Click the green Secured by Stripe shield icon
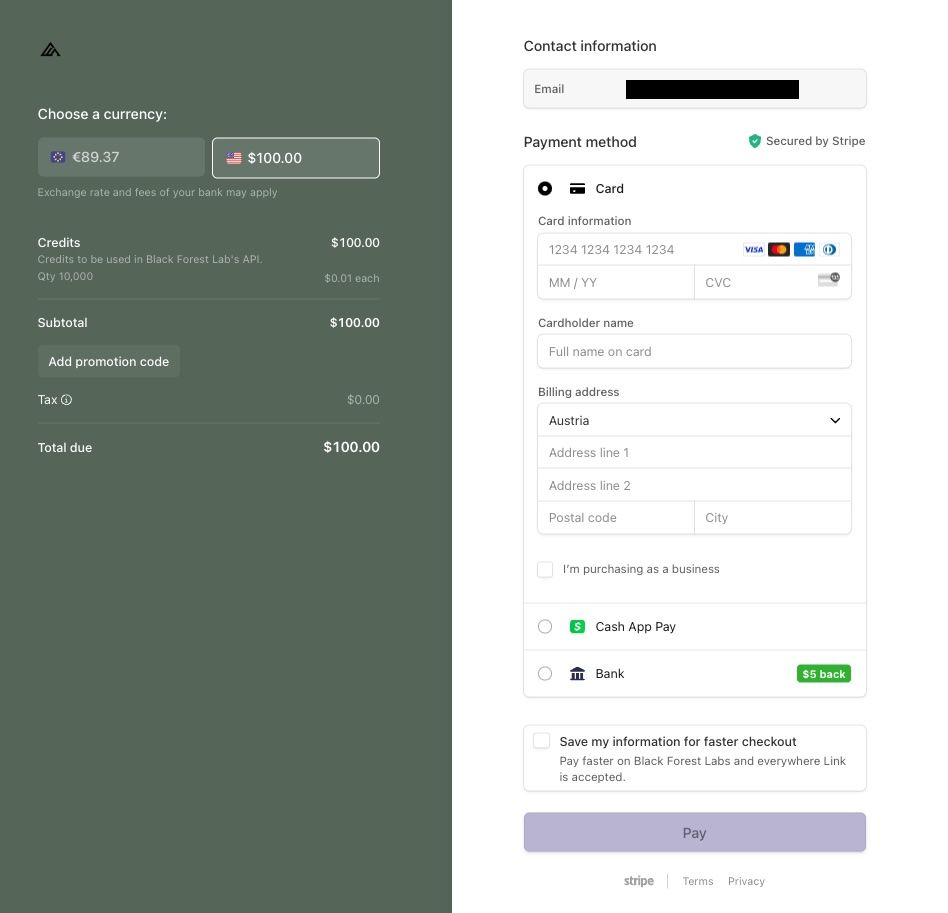This screenshot has height=913, width=948. tap(755, 141)
